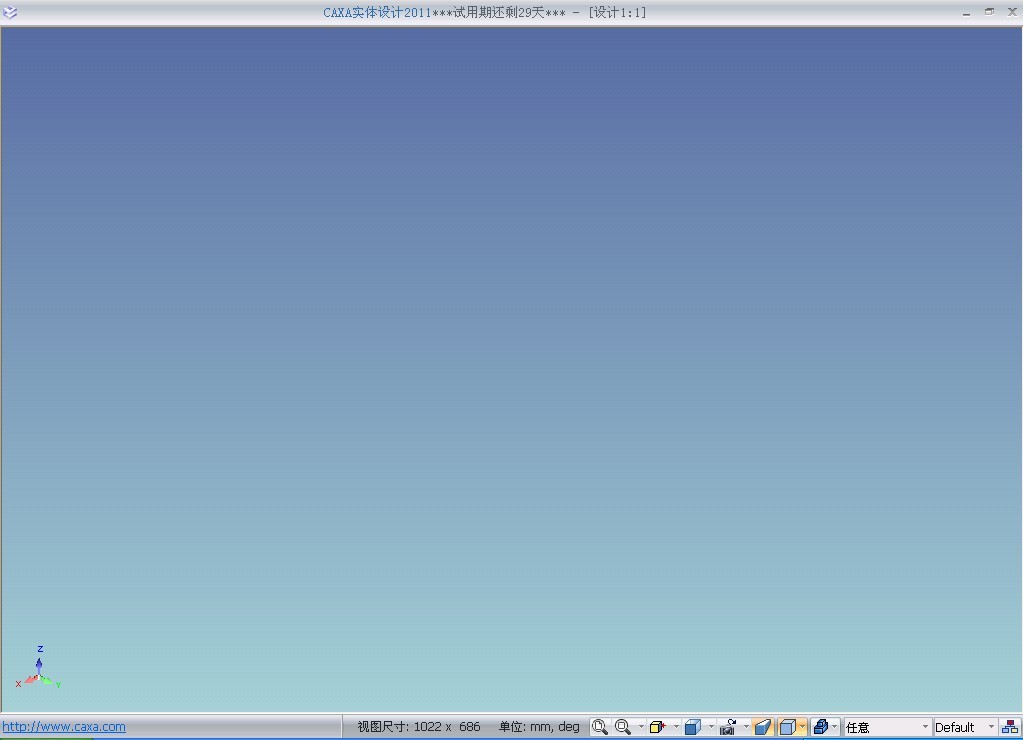Toggle the perspective view slab icon

tap(763, 726)
